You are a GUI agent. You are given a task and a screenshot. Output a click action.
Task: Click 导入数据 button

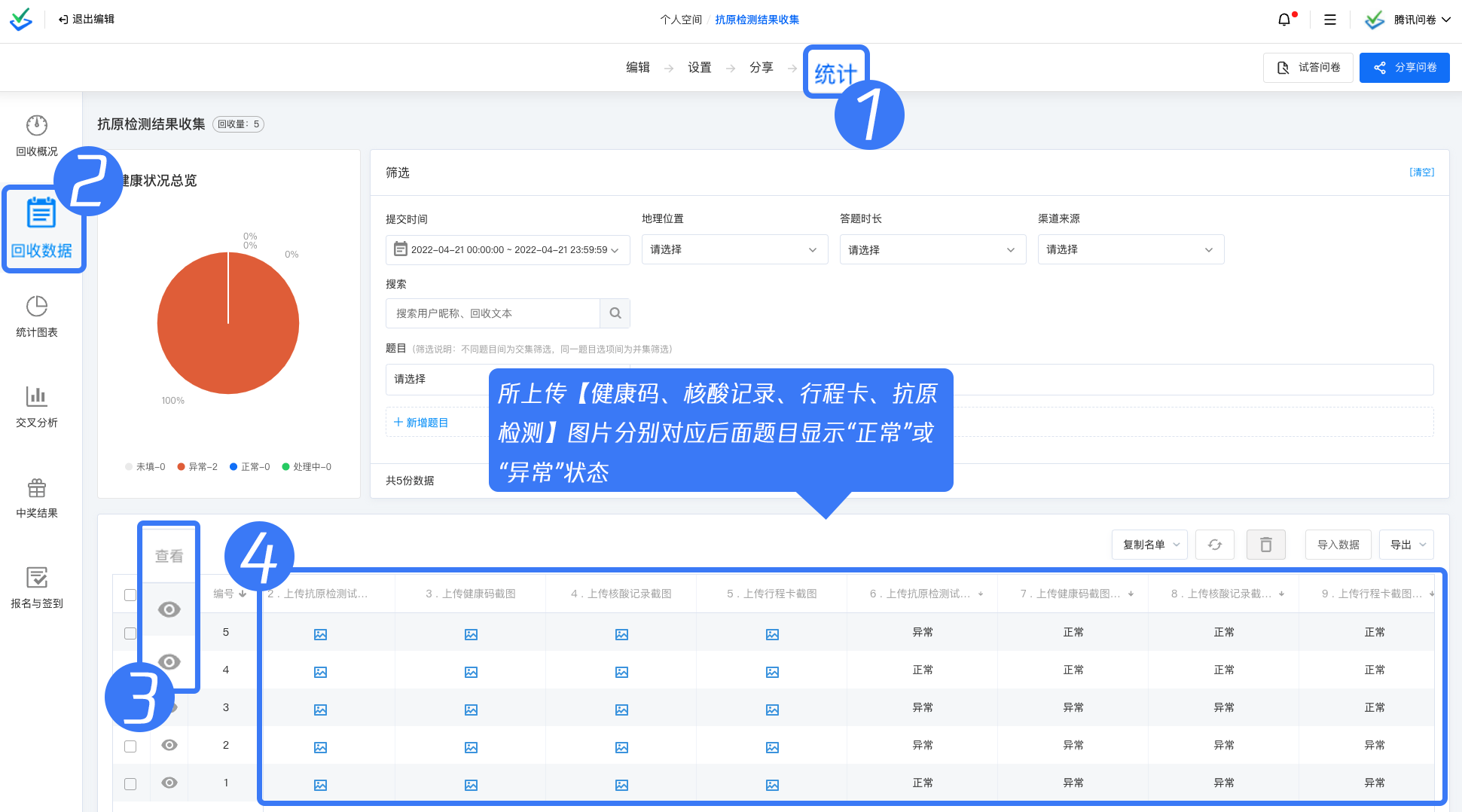coord(1338,545)
